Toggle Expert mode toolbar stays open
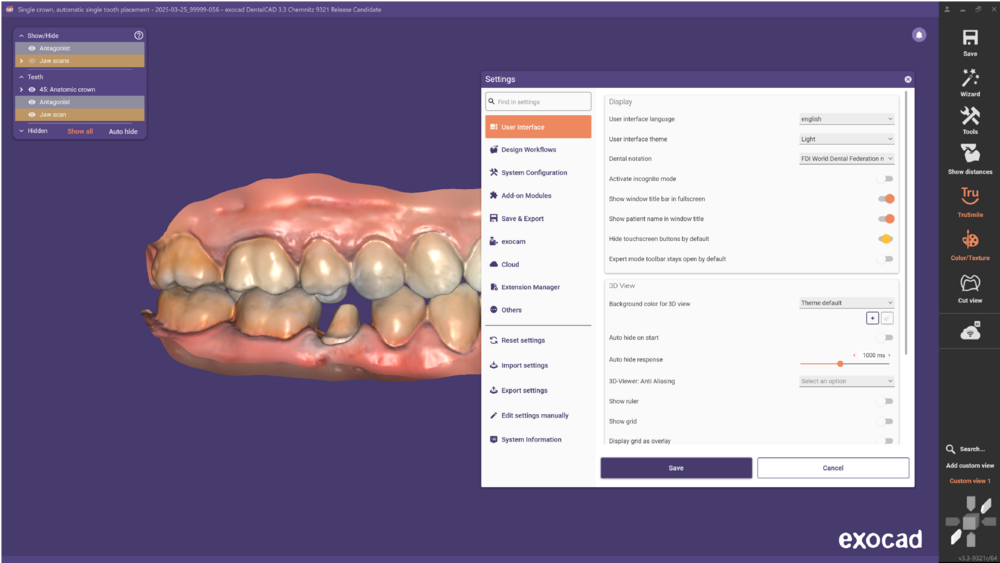Image resolution: width=1000 pixels, height=563 pixels. [885, 259]
